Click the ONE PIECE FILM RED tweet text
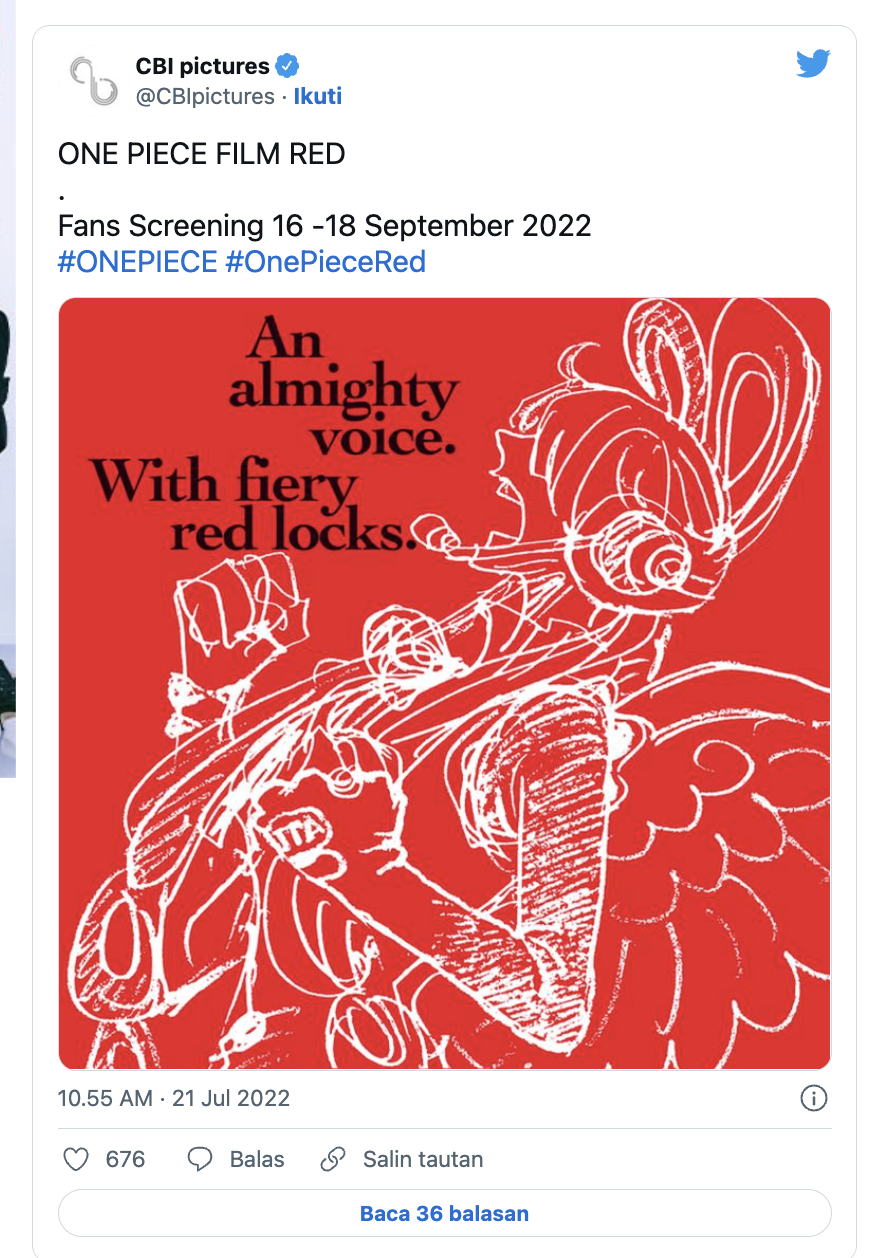Image resolution: width=876 pixels, height=1258 pixels. [202, 154]
